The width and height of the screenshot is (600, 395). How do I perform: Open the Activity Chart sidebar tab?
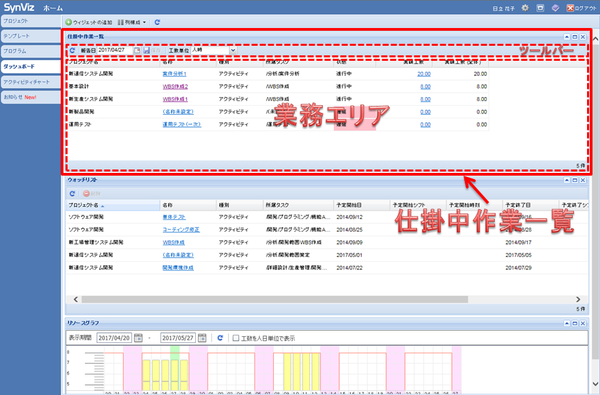[x=31, y=82]
